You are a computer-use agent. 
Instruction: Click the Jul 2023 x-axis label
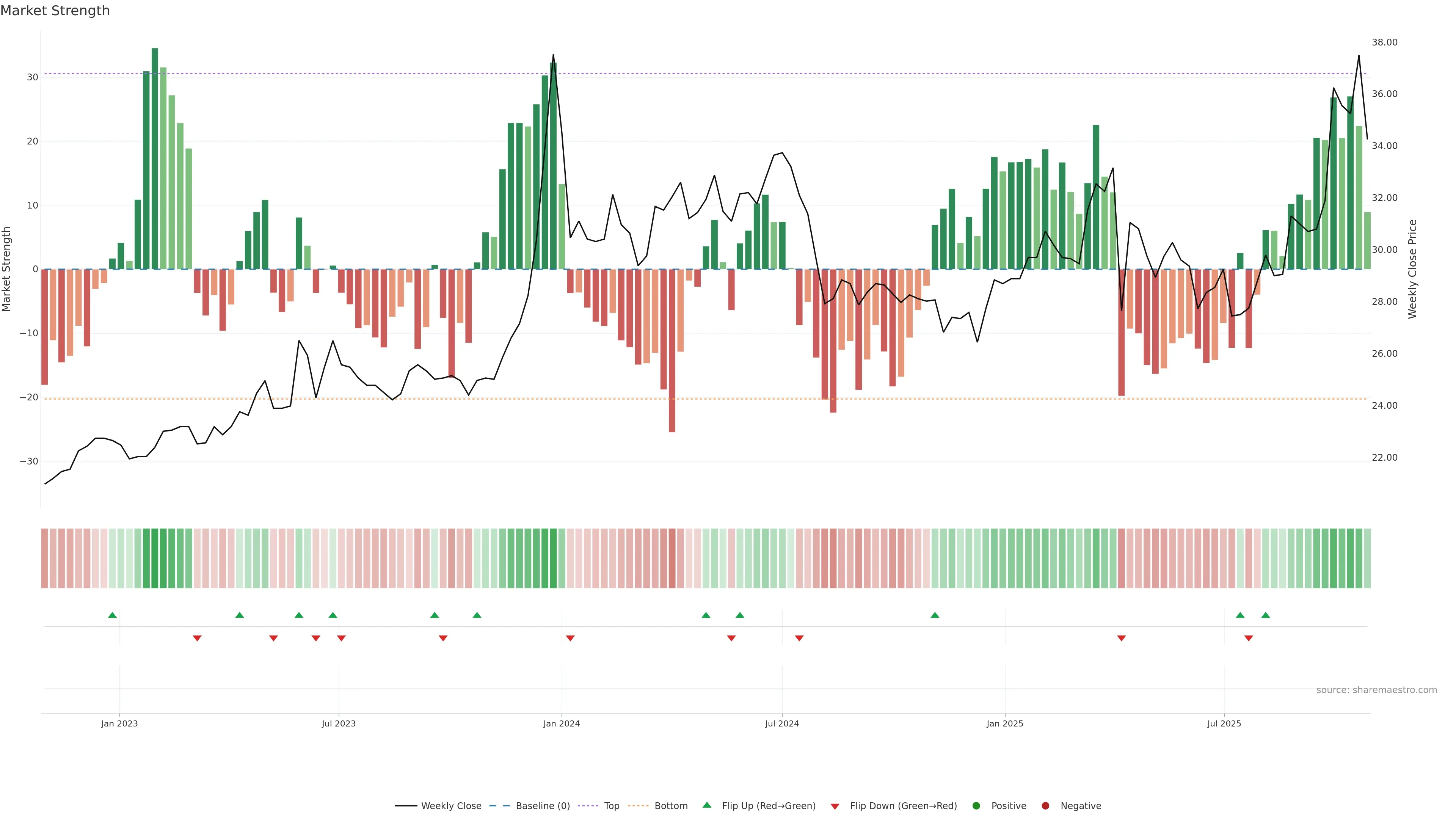339,723
